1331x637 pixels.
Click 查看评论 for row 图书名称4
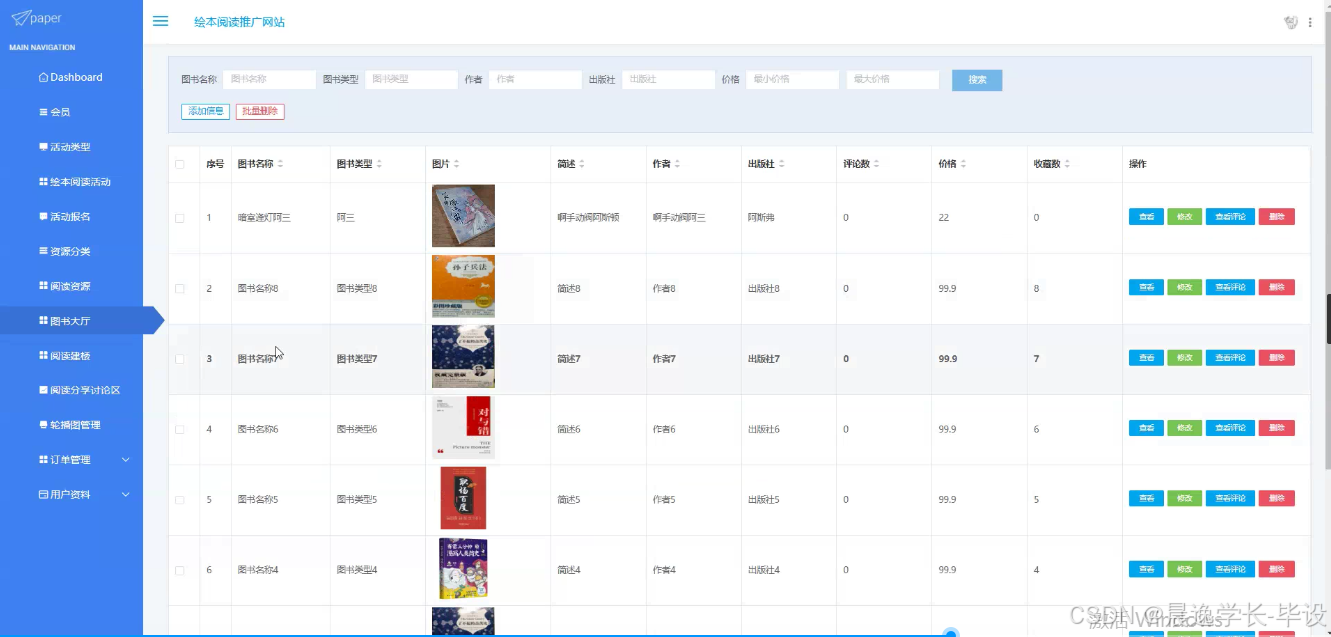[x=1230, y=569]
